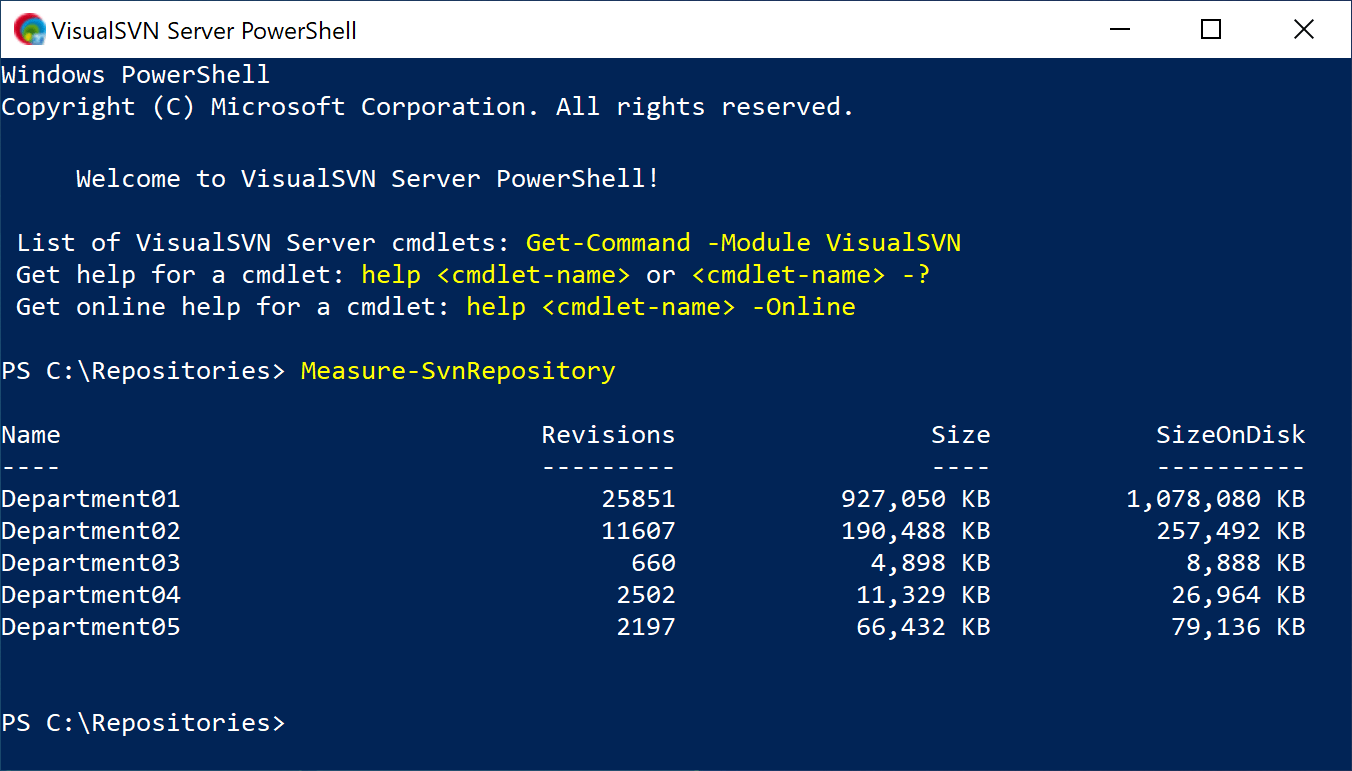
Task: Click the Get-Command -Module VisualSVN cmdlet text
Action: 743,242
